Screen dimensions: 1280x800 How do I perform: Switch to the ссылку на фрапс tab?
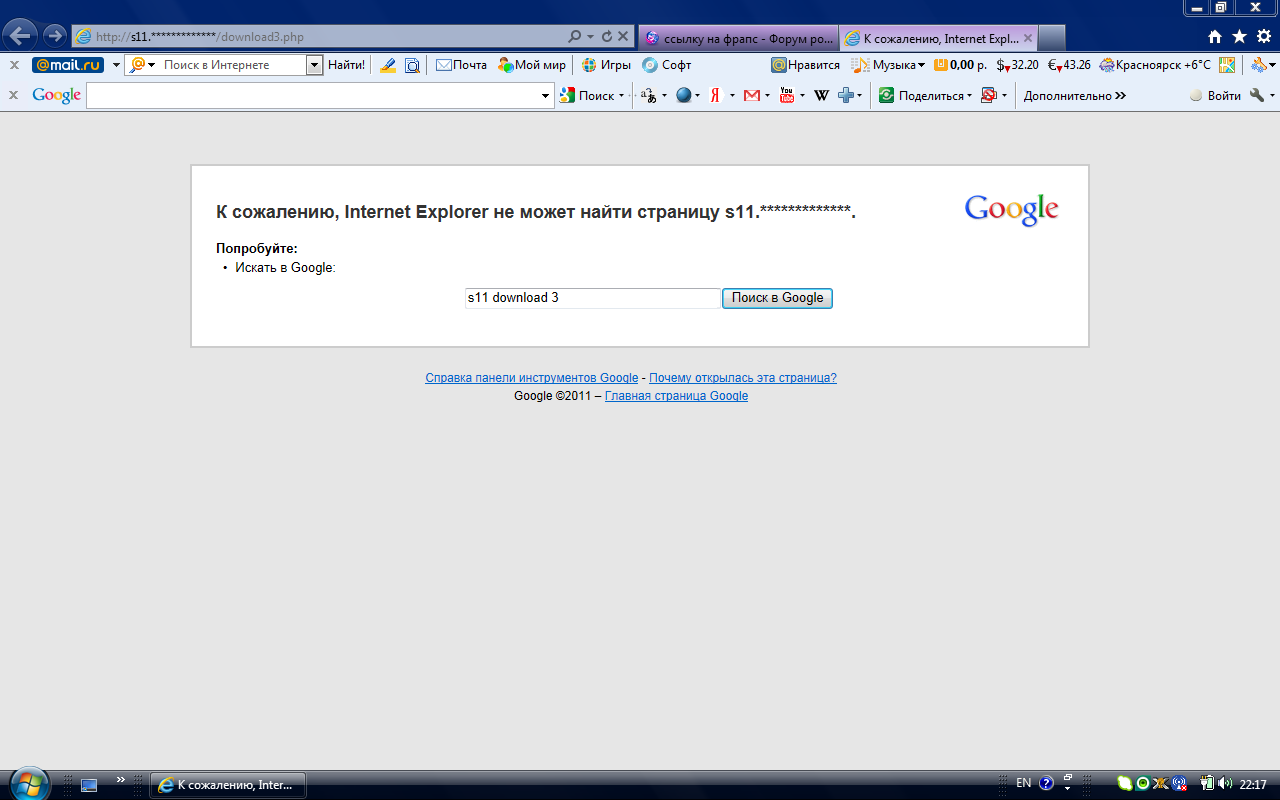click(738, 38)
